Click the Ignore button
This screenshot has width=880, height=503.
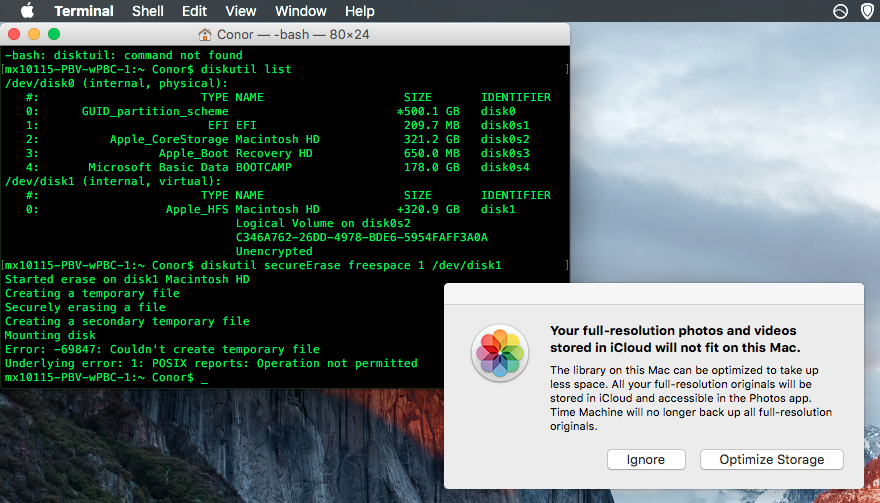pos(646,459)
